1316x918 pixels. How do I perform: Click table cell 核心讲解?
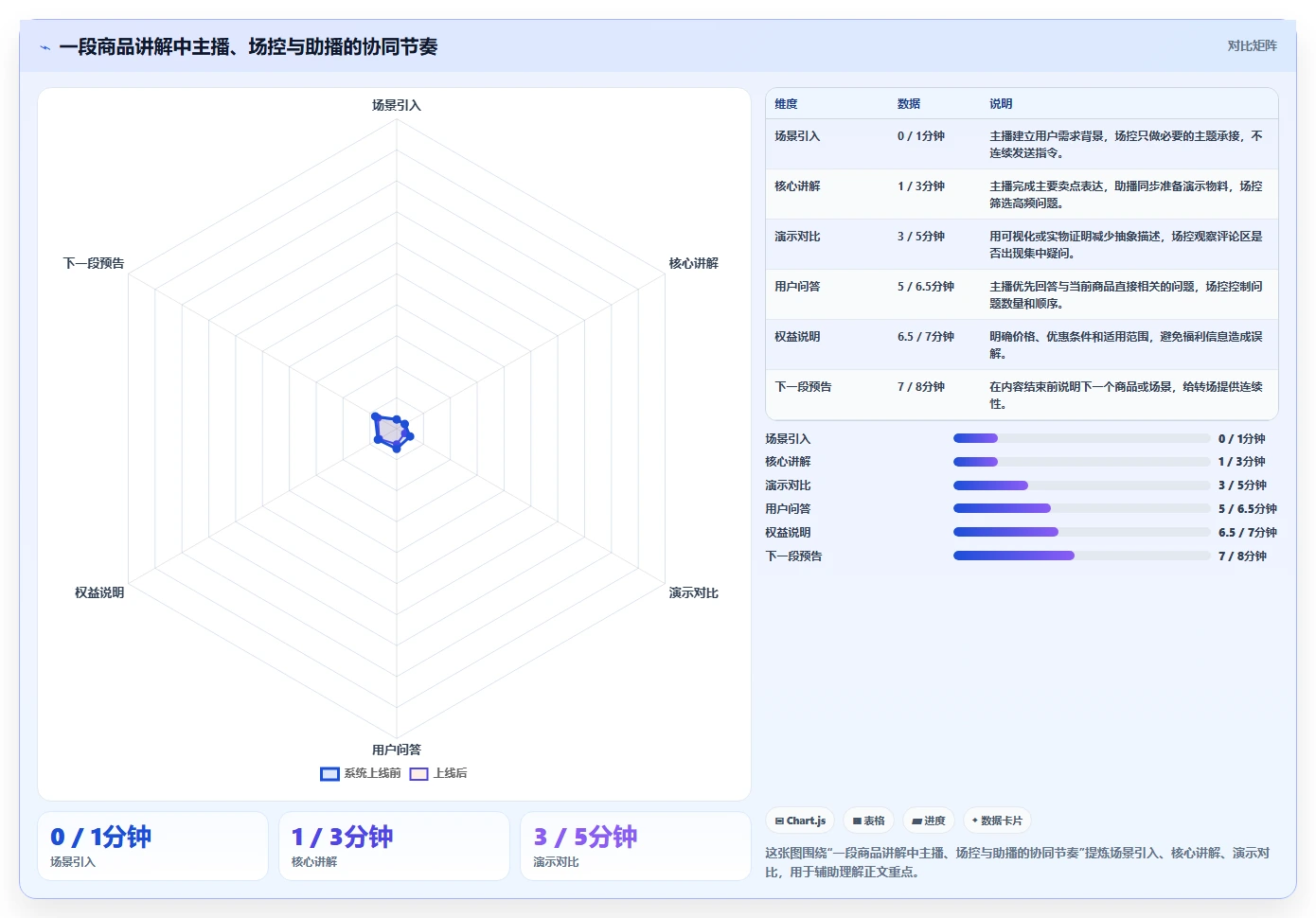(797, 186)
